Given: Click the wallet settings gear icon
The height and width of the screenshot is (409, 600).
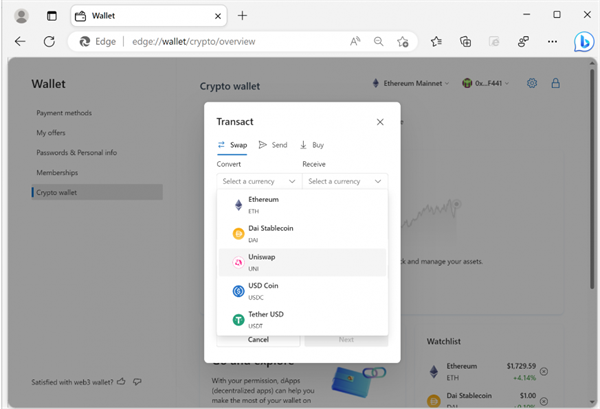Looking at the screenshot, I should [532, 83].
